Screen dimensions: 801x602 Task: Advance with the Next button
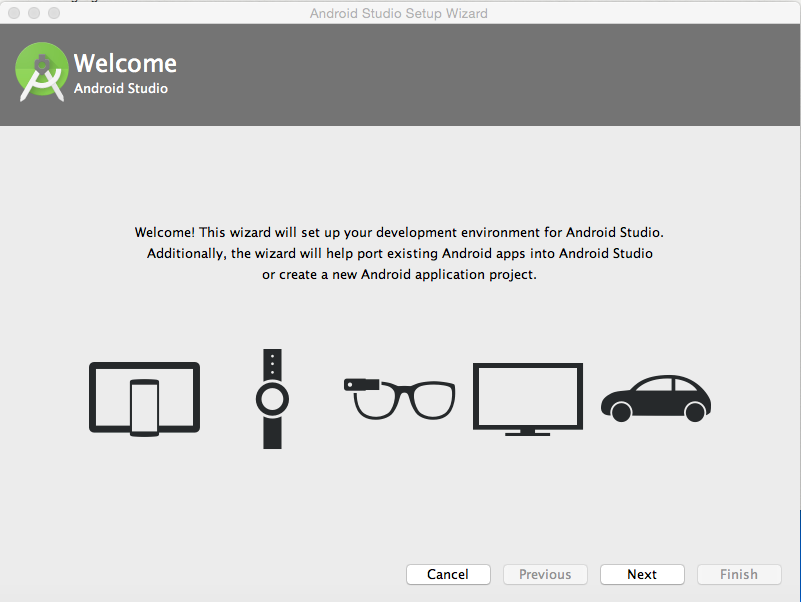point(642,574)
